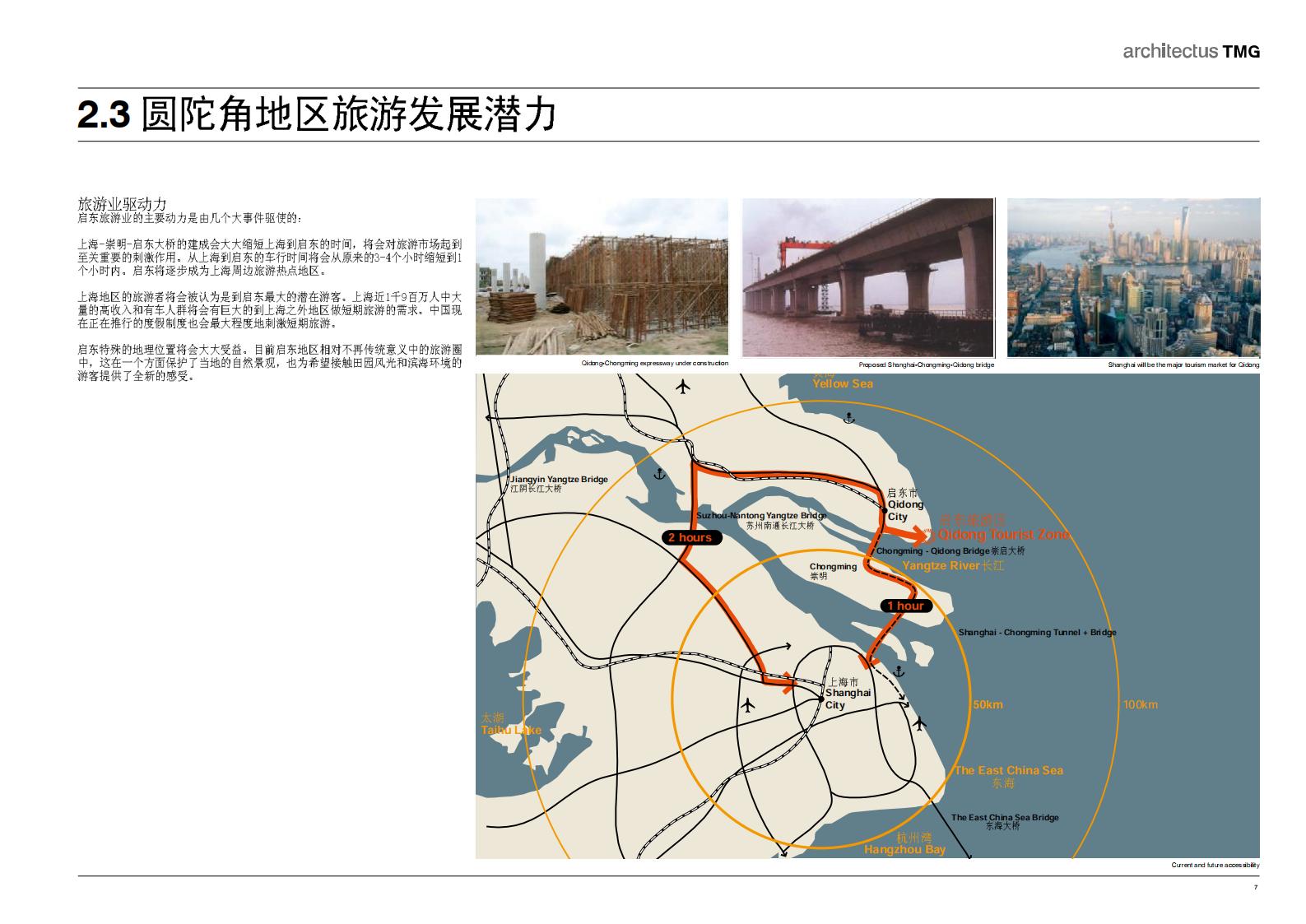
Task: Click the 'Qidong City' map label
Action: point(905,510)
